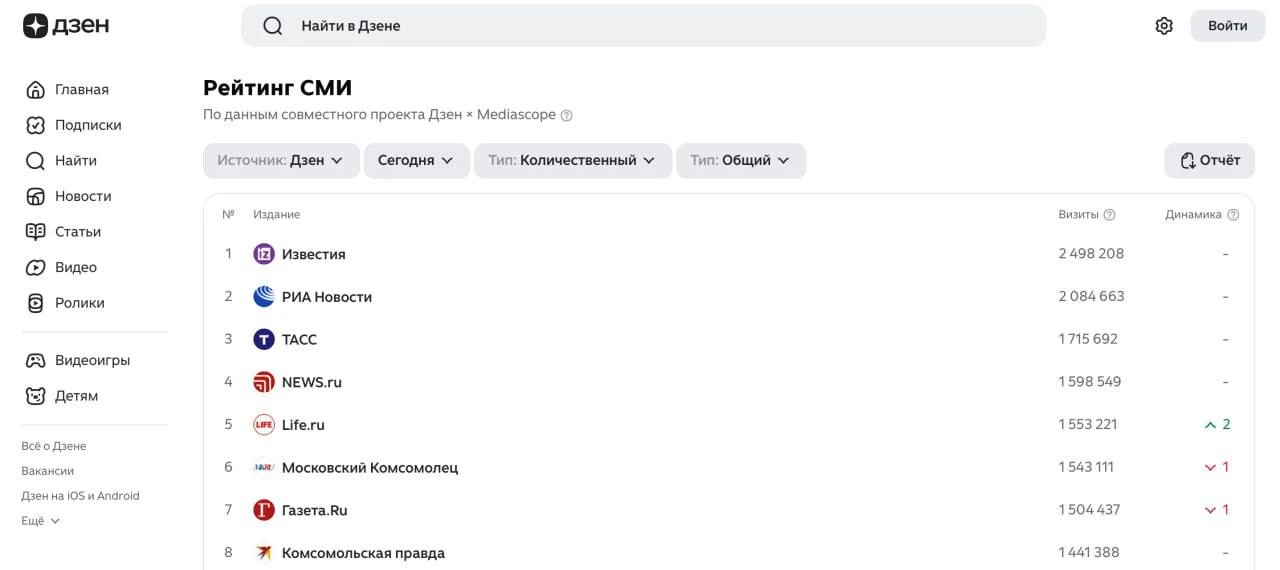Expand the Тип: Количественный dropdown
This screenshot has height=570, width=1280.
pos(572,161)
